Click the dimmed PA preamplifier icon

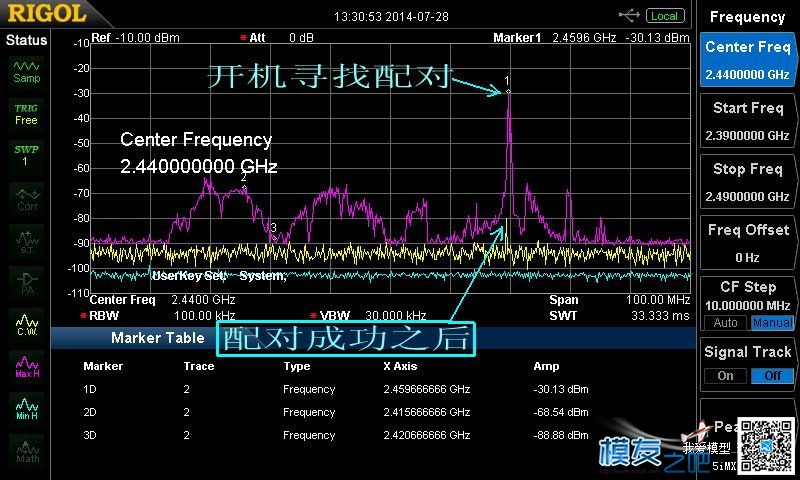27,284
